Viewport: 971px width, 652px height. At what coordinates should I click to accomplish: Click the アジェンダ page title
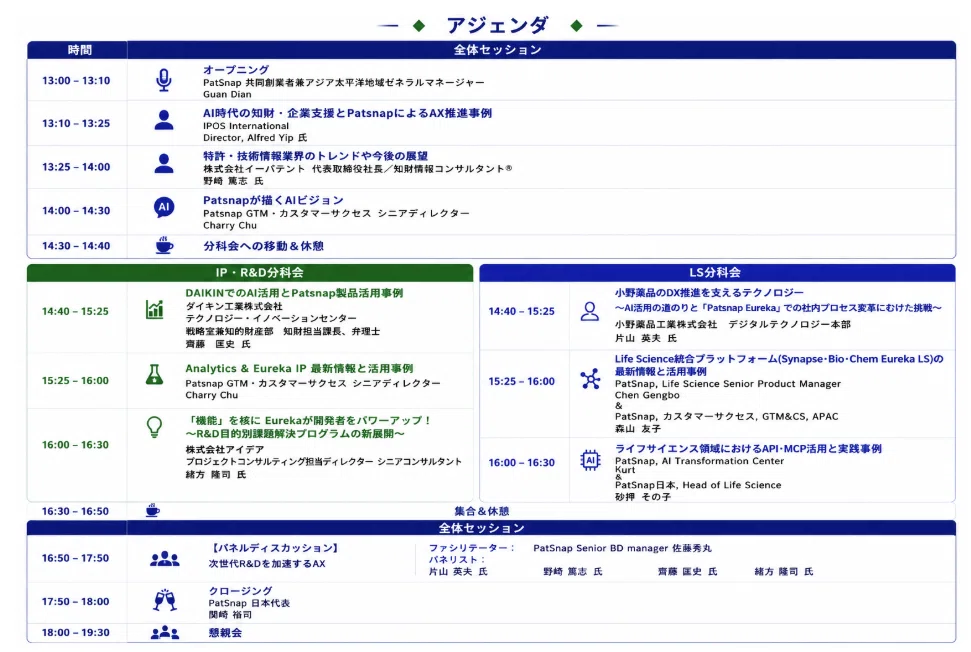(x=497, y=25)
